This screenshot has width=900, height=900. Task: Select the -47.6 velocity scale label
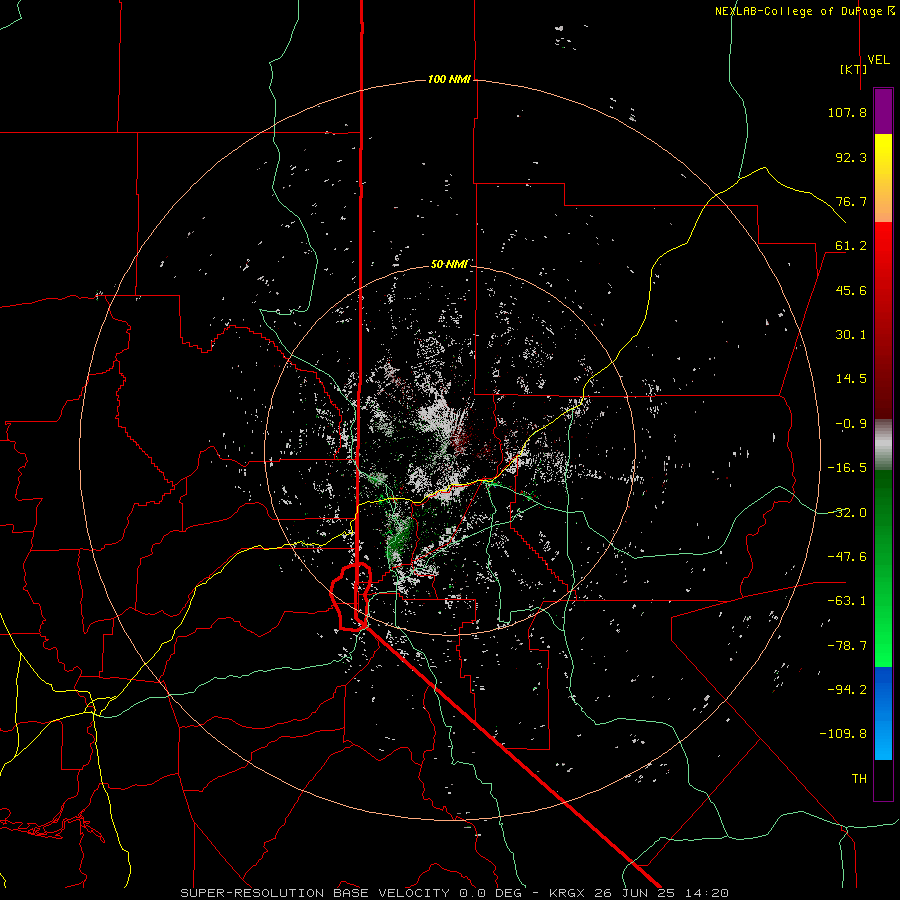click(x=847, y=557)
